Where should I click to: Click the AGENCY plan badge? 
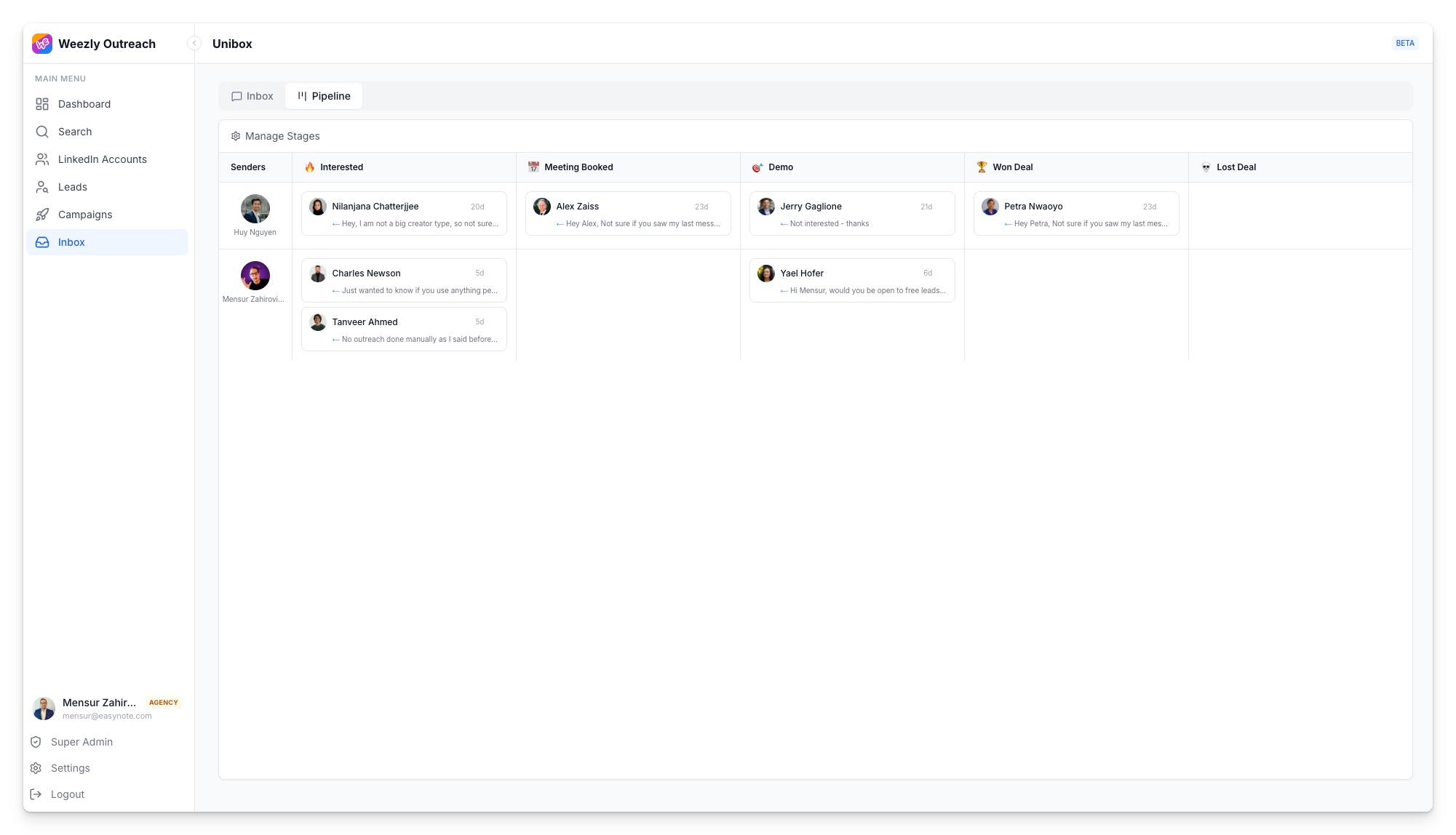pos(164,703)
